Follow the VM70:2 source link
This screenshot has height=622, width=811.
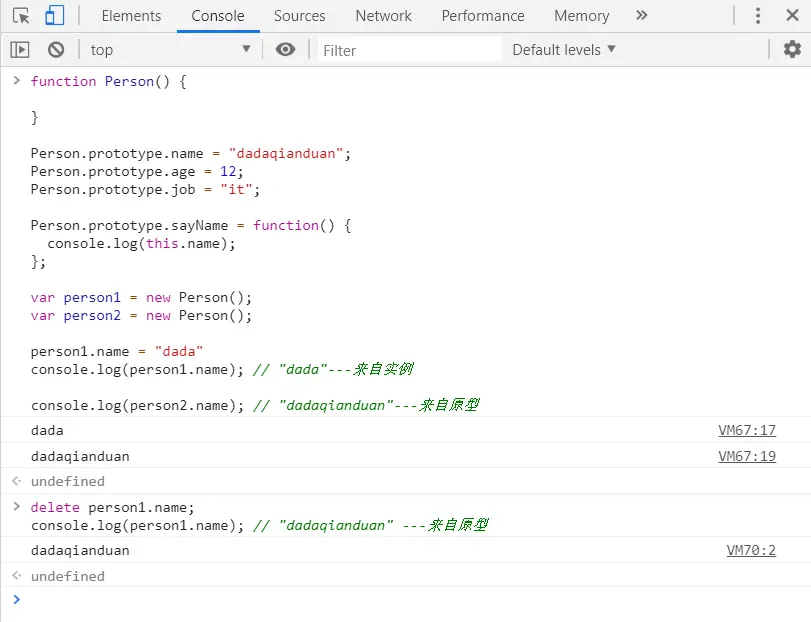pyautogui.click(x=751, y=550)
